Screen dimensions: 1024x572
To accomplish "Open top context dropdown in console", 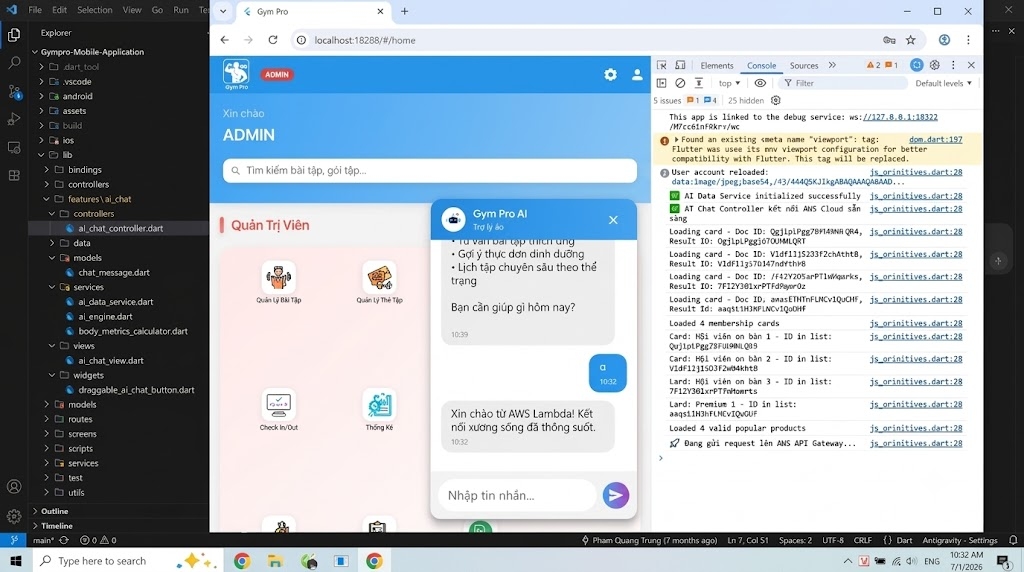I will click(x=729, y=83).
